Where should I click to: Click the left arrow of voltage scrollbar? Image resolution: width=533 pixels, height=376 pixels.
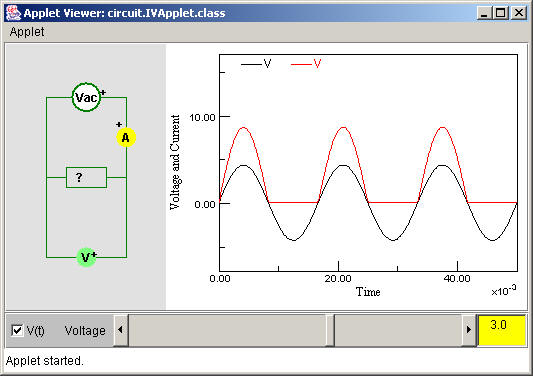coord(121,330)
